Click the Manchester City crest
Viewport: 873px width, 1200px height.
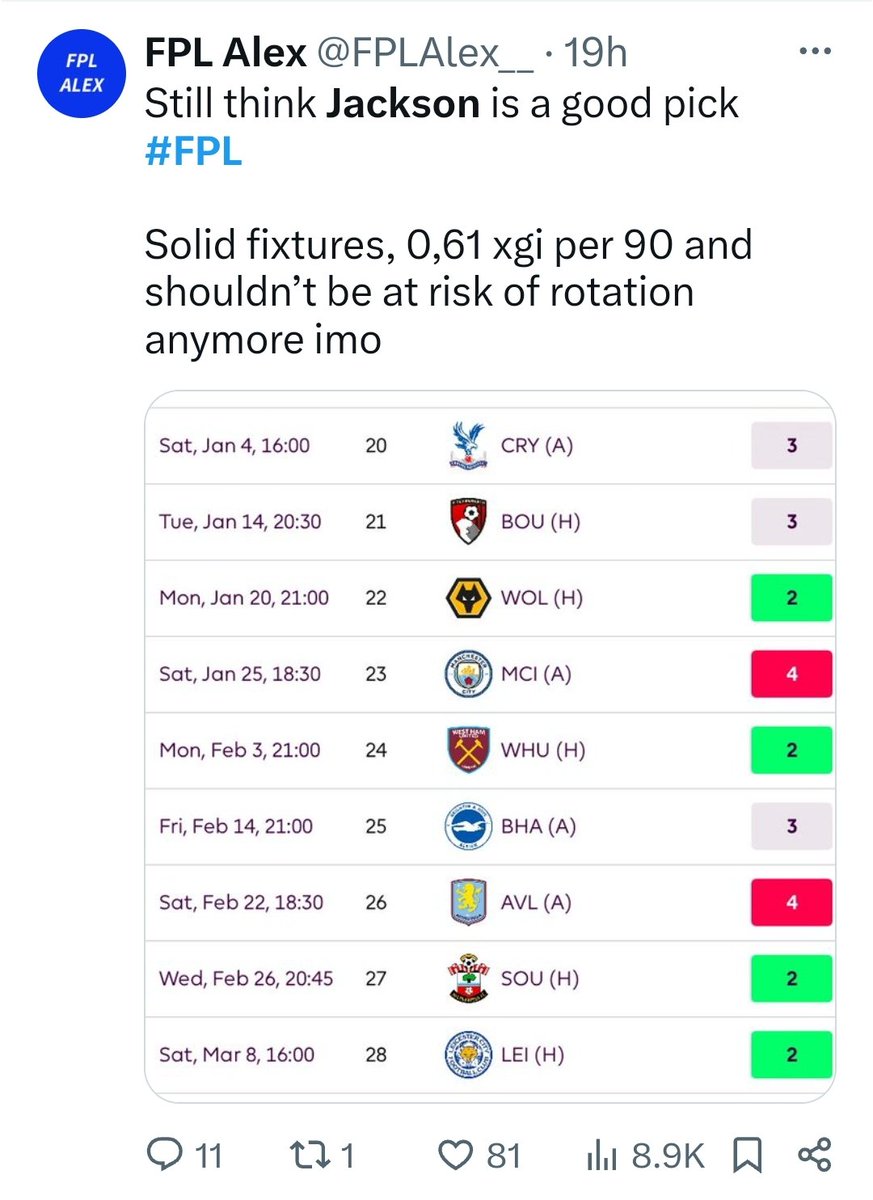click(x=464, y=674)
